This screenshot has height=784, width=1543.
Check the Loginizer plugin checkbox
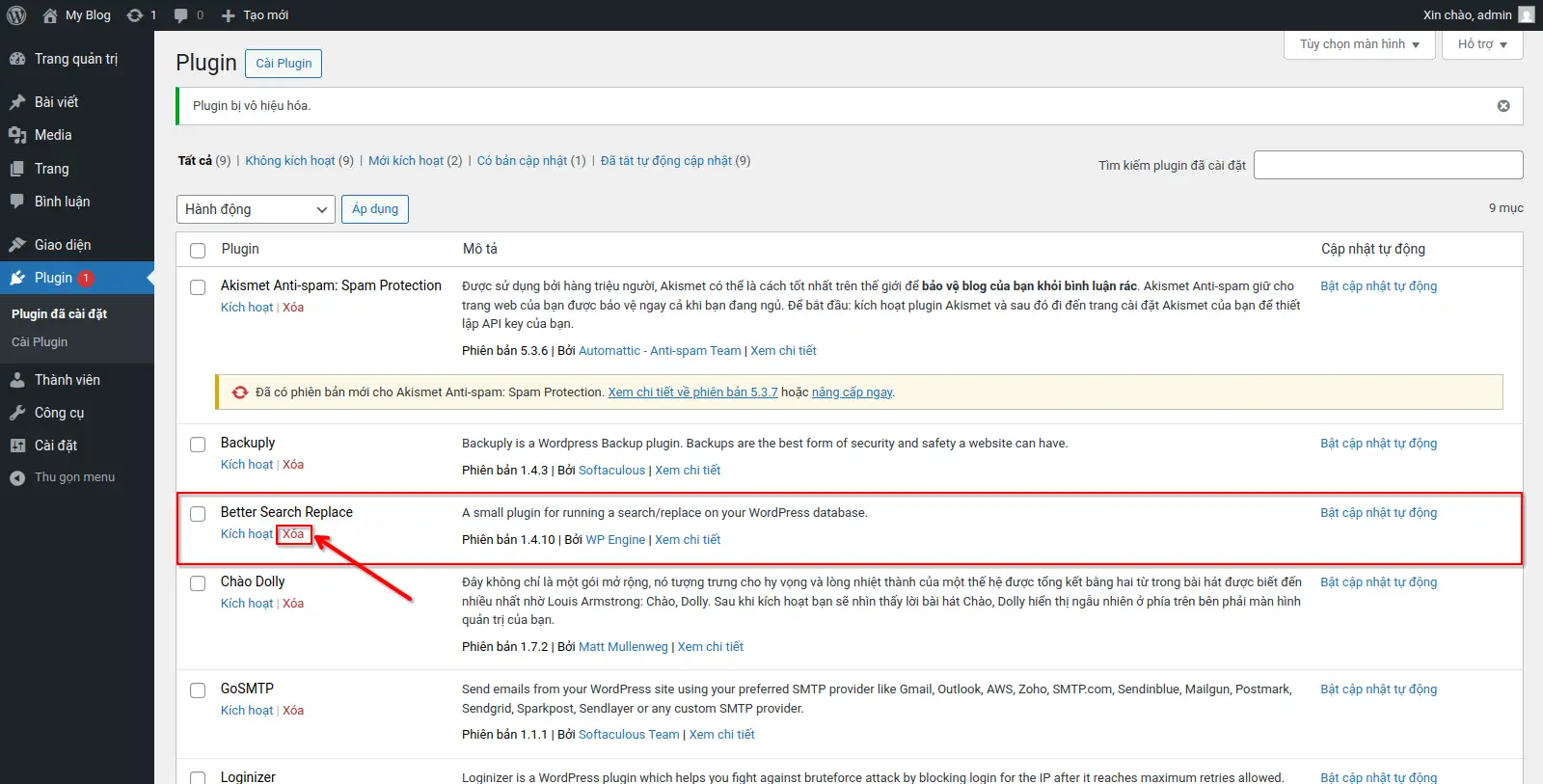click(198, 777)
